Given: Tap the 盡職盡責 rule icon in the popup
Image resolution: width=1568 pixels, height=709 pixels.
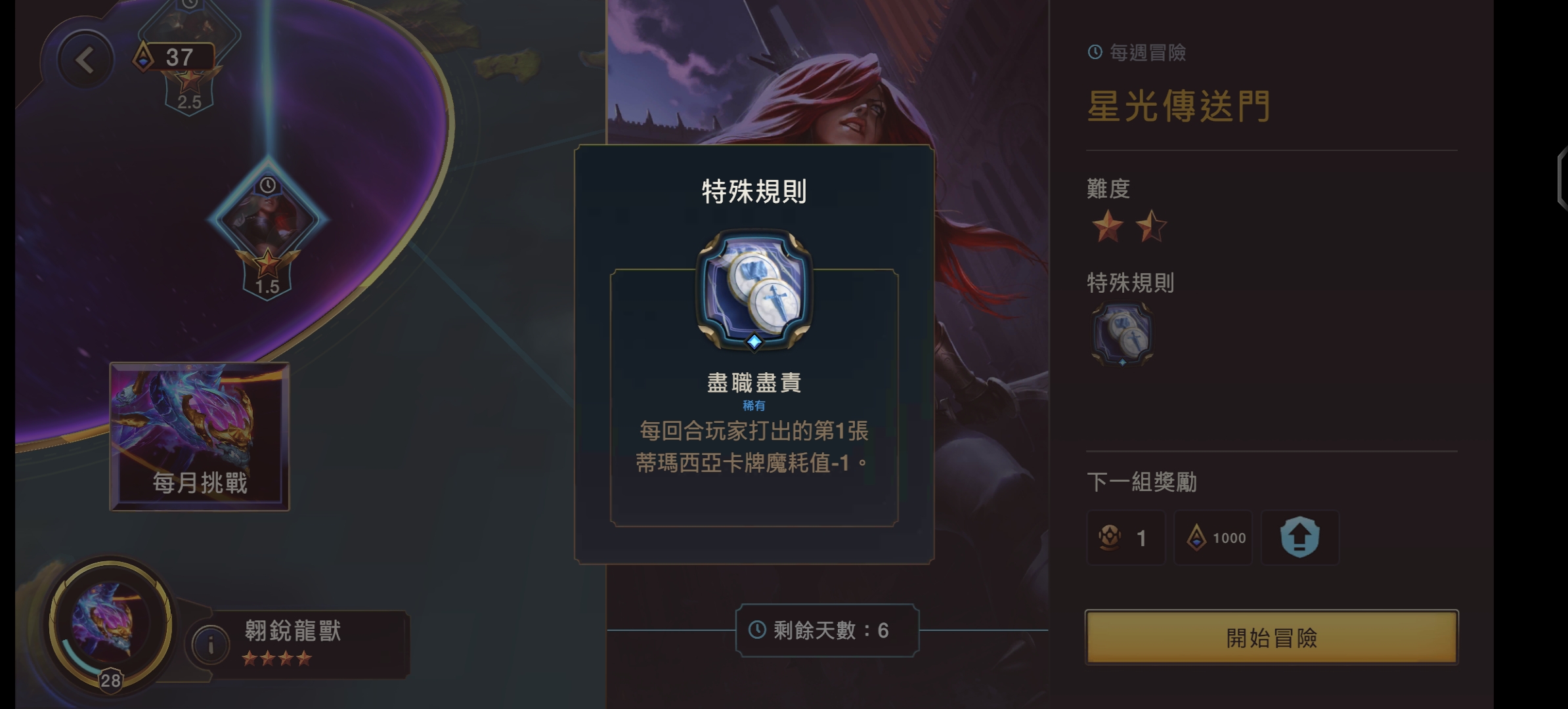Looking at the screenshot, I should [x=754, y=290].
